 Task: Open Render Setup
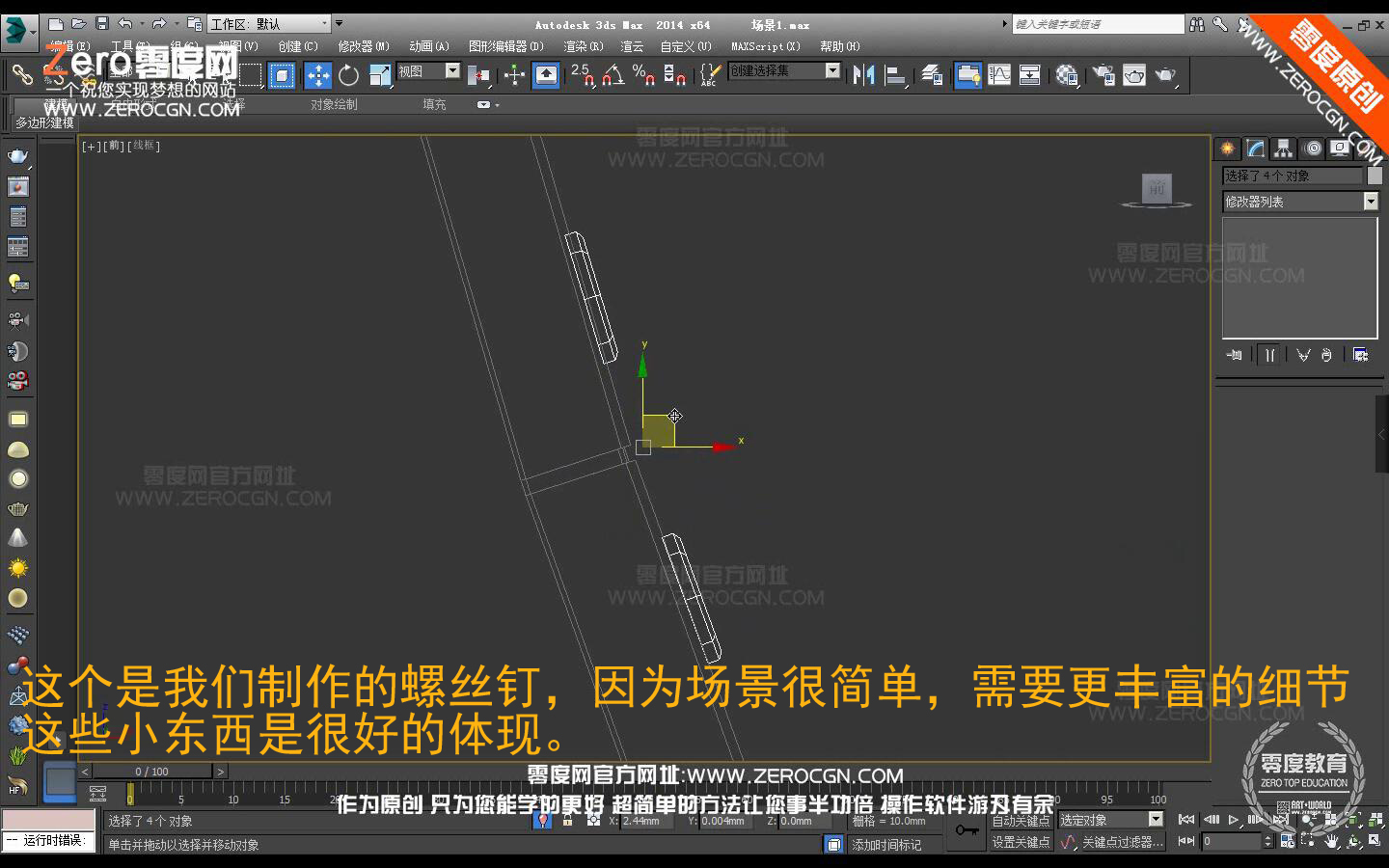point(1103,75)
